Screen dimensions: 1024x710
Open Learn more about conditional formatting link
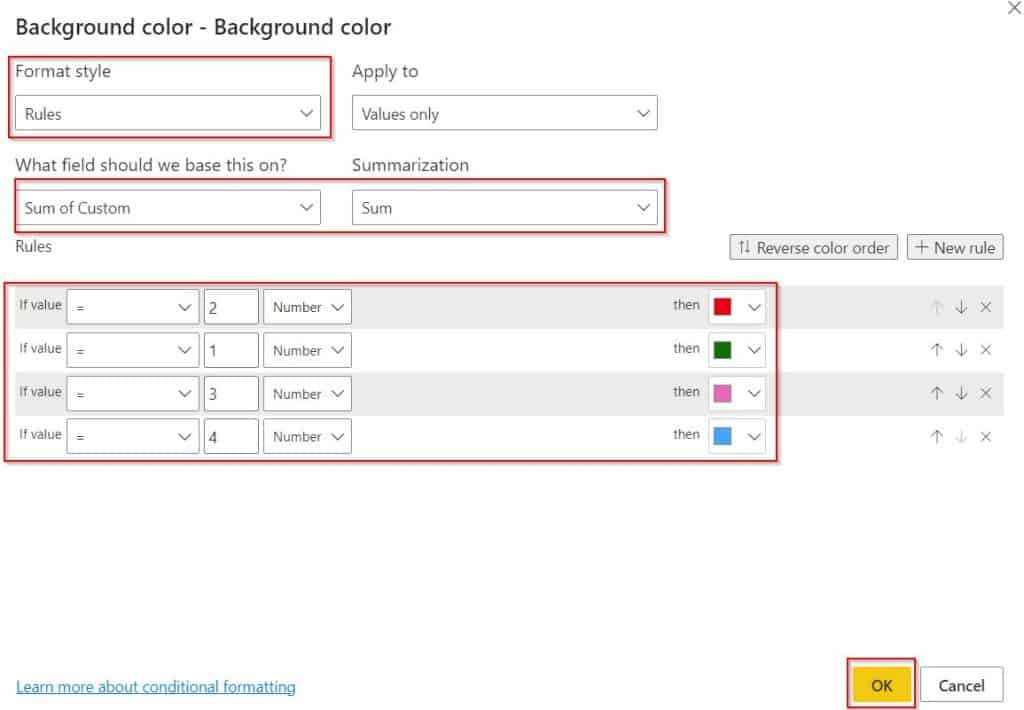[x=155, y=686]
